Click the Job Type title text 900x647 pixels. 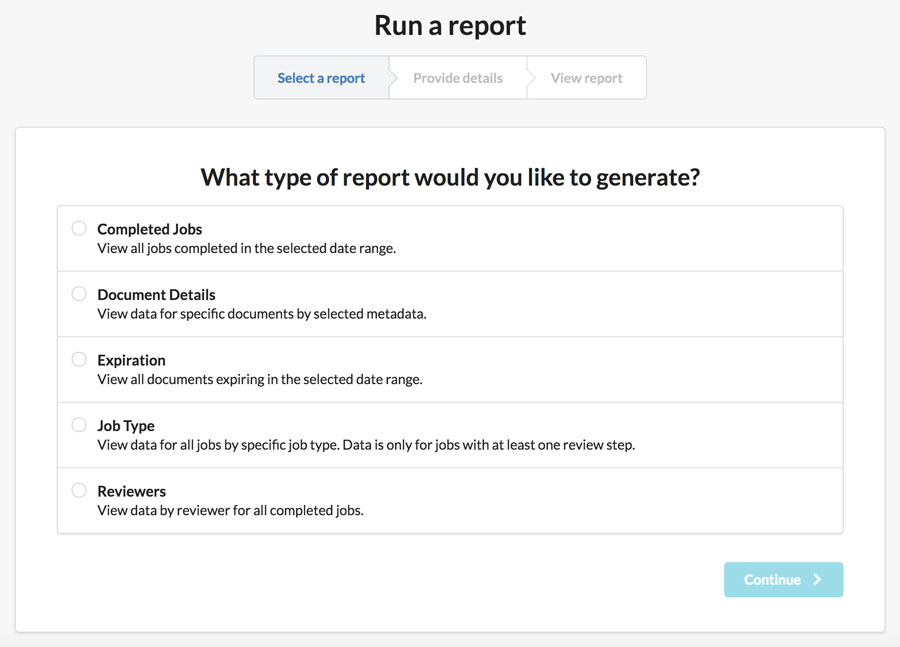[126, 425]
